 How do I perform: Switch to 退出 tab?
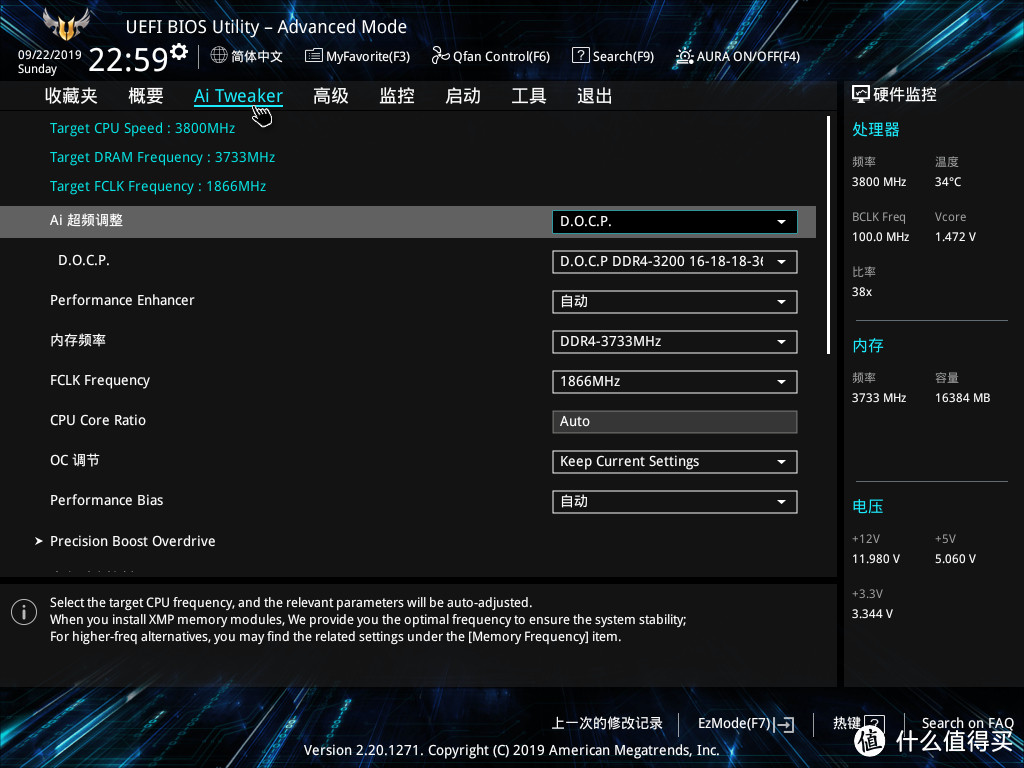coord(594,96)
